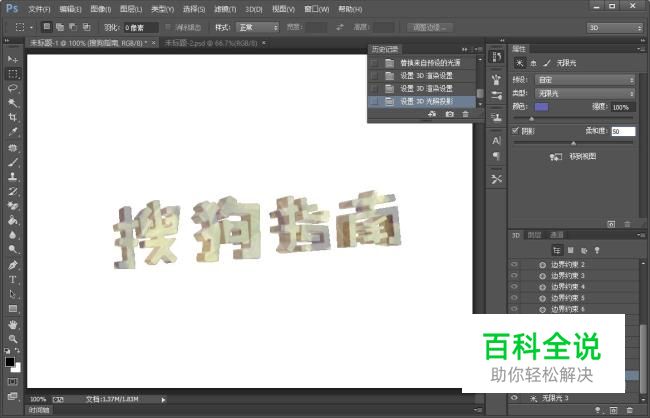Select the Eyedropper tool
Viewport: 650px width, 418px height.
(x=13, y=132)
